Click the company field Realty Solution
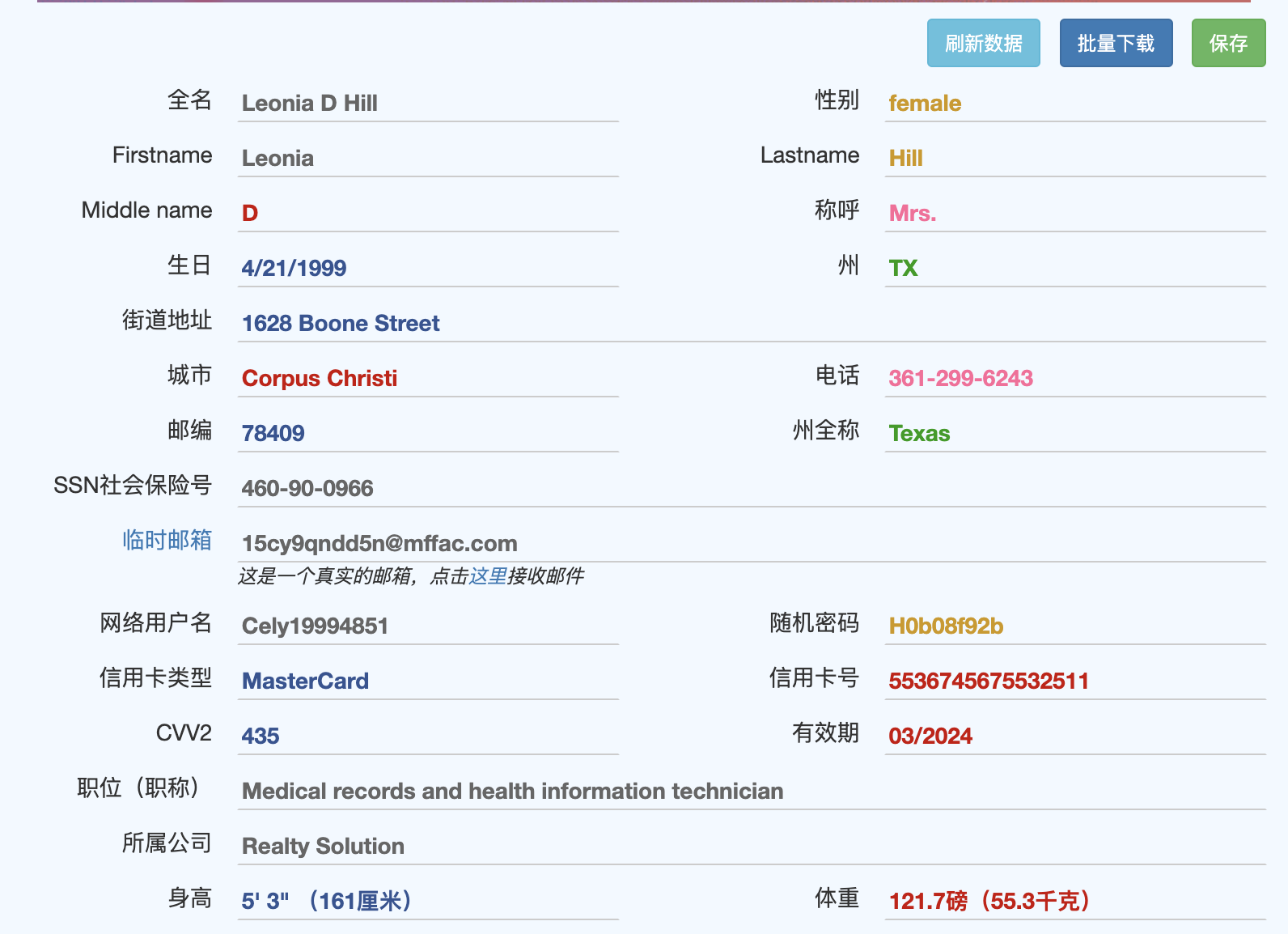 752,846
